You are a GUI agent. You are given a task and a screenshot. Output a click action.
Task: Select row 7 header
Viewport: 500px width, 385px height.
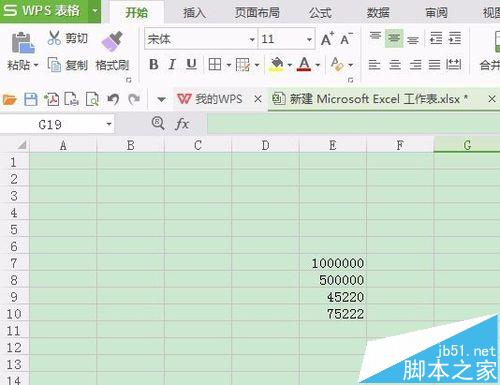point(13,263)
